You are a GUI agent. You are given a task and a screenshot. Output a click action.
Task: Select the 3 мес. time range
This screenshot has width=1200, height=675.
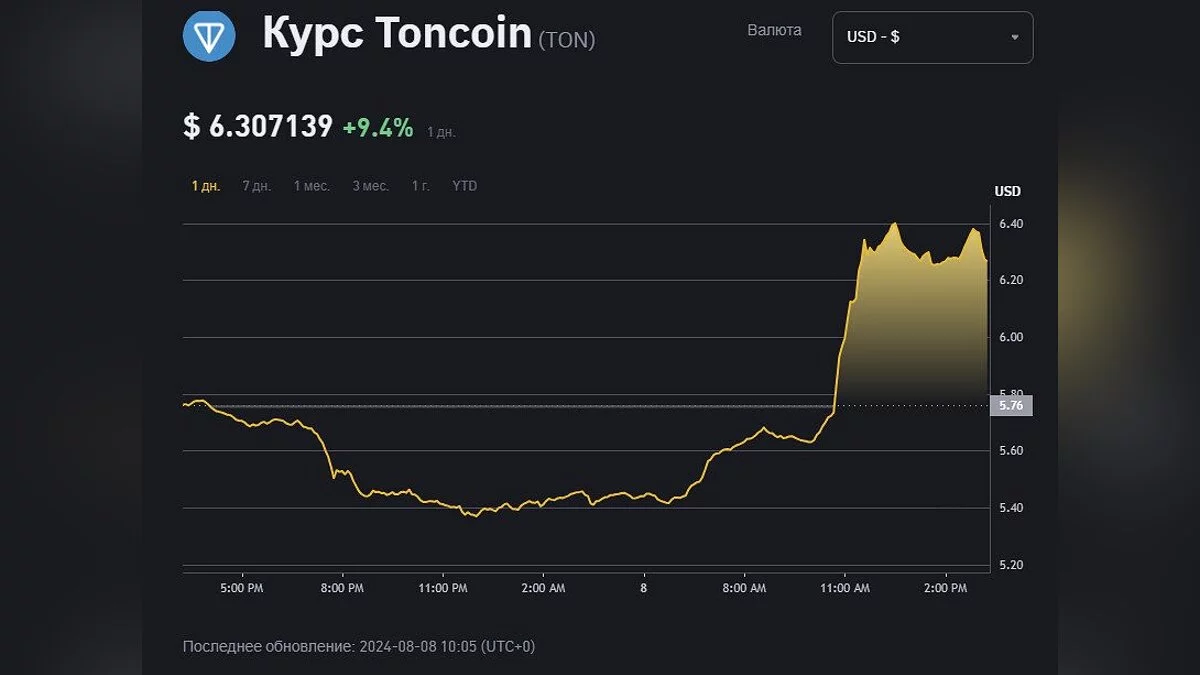[x=370, y=186]
